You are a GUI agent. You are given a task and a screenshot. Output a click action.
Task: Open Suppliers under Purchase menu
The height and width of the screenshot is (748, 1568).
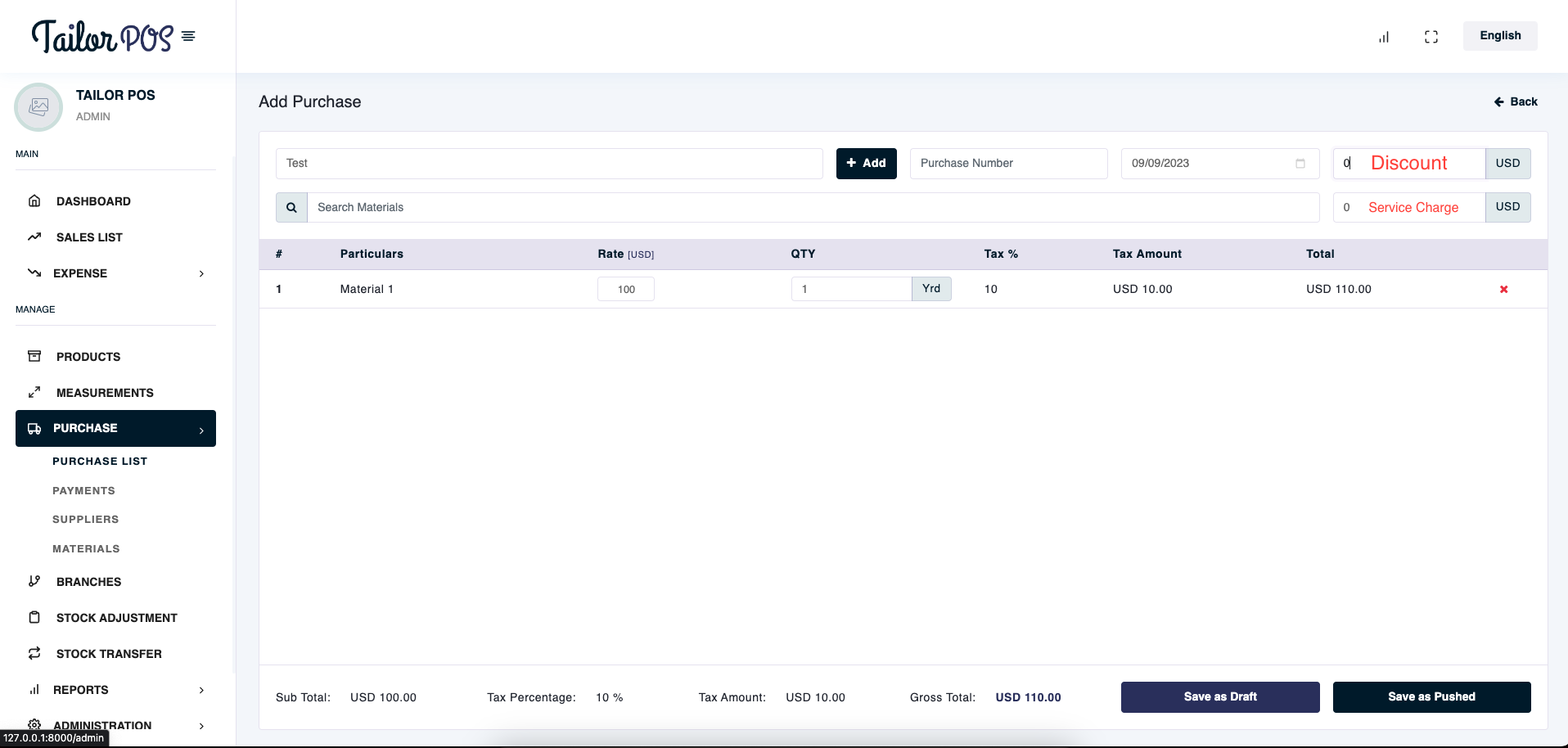point(86,520)
